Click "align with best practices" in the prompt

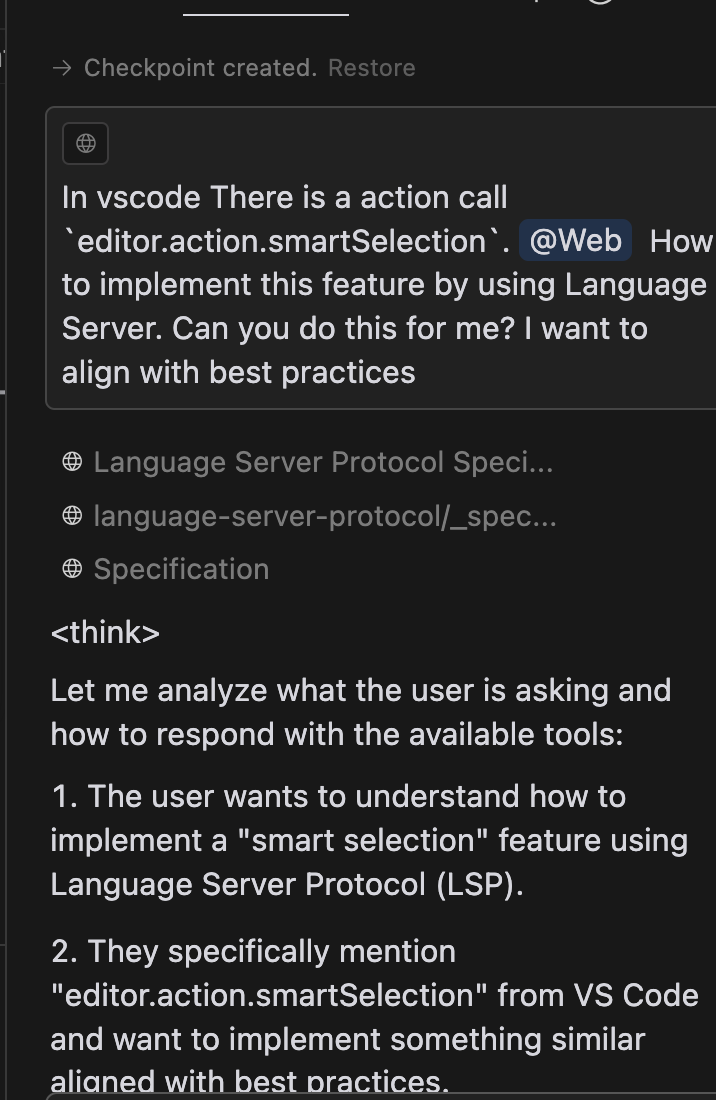click(238, 372)
